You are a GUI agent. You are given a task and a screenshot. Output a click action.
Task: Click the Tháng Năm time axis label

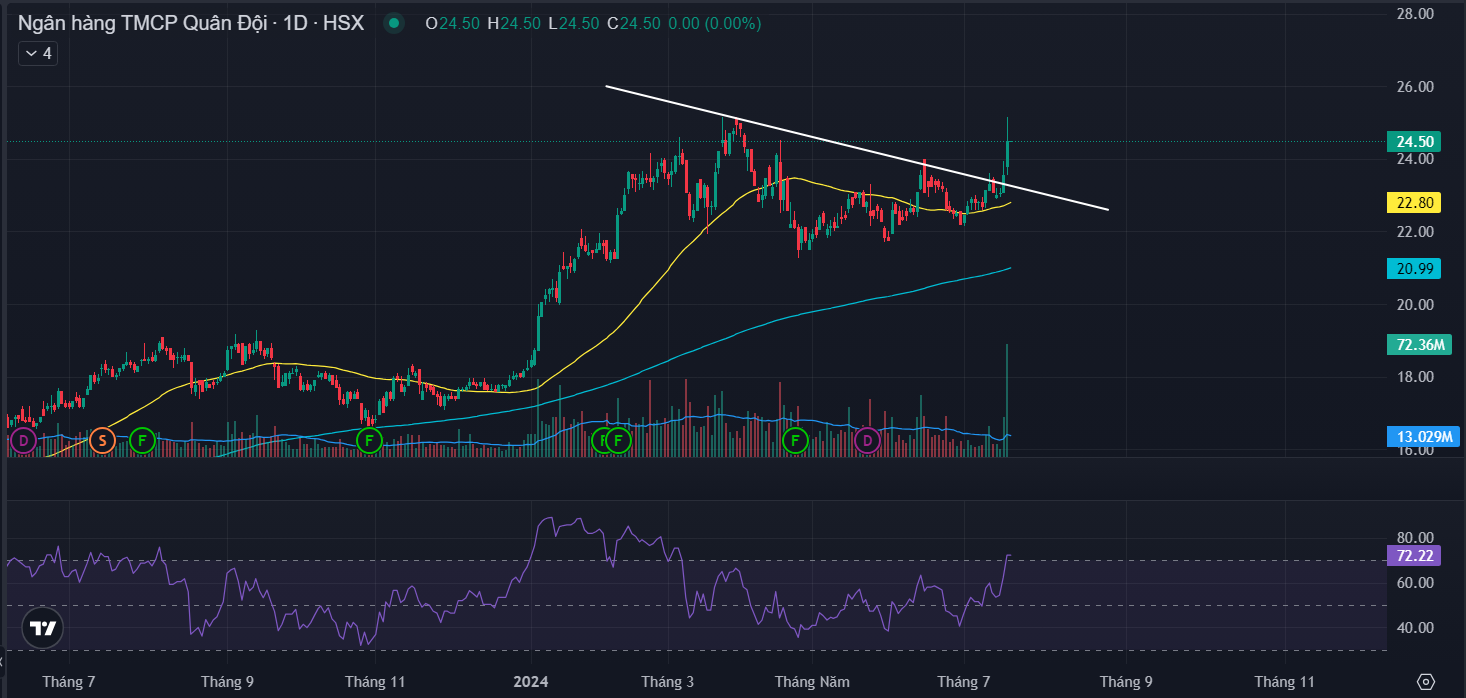[x=812, y=682]
